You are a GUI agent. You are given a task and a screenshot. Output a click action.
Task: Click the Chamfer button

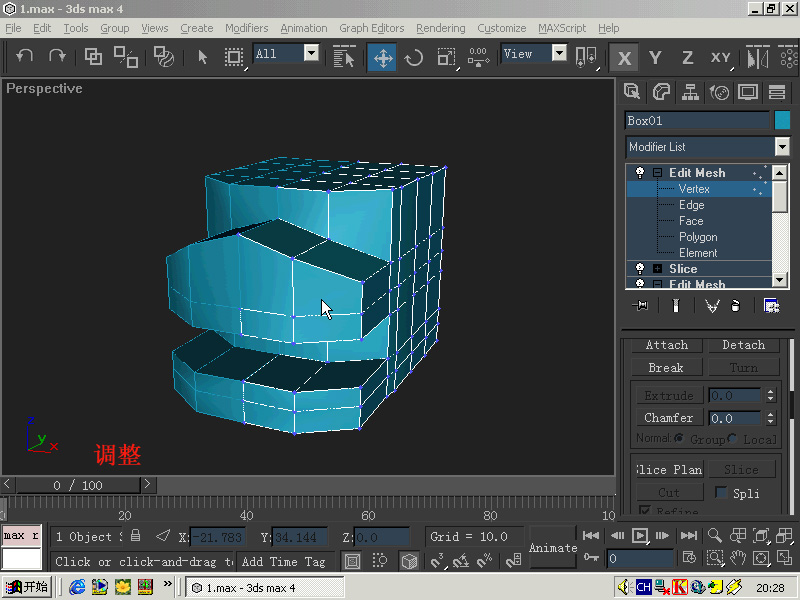point(669,418)
